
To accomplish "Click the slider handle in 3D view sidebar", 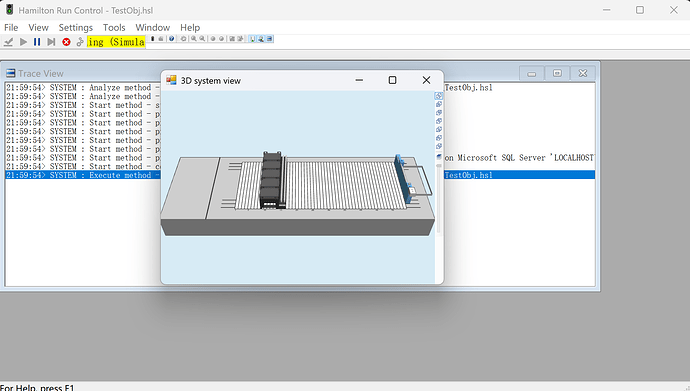I will click(439, 166).
